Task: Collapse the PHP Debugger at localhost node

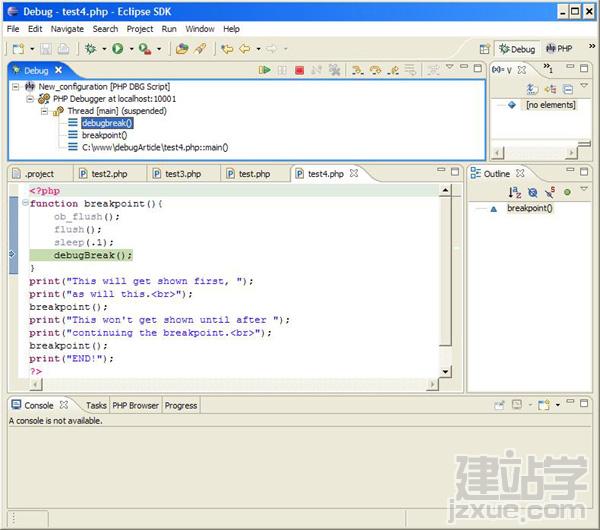Action: coord(30,99)
